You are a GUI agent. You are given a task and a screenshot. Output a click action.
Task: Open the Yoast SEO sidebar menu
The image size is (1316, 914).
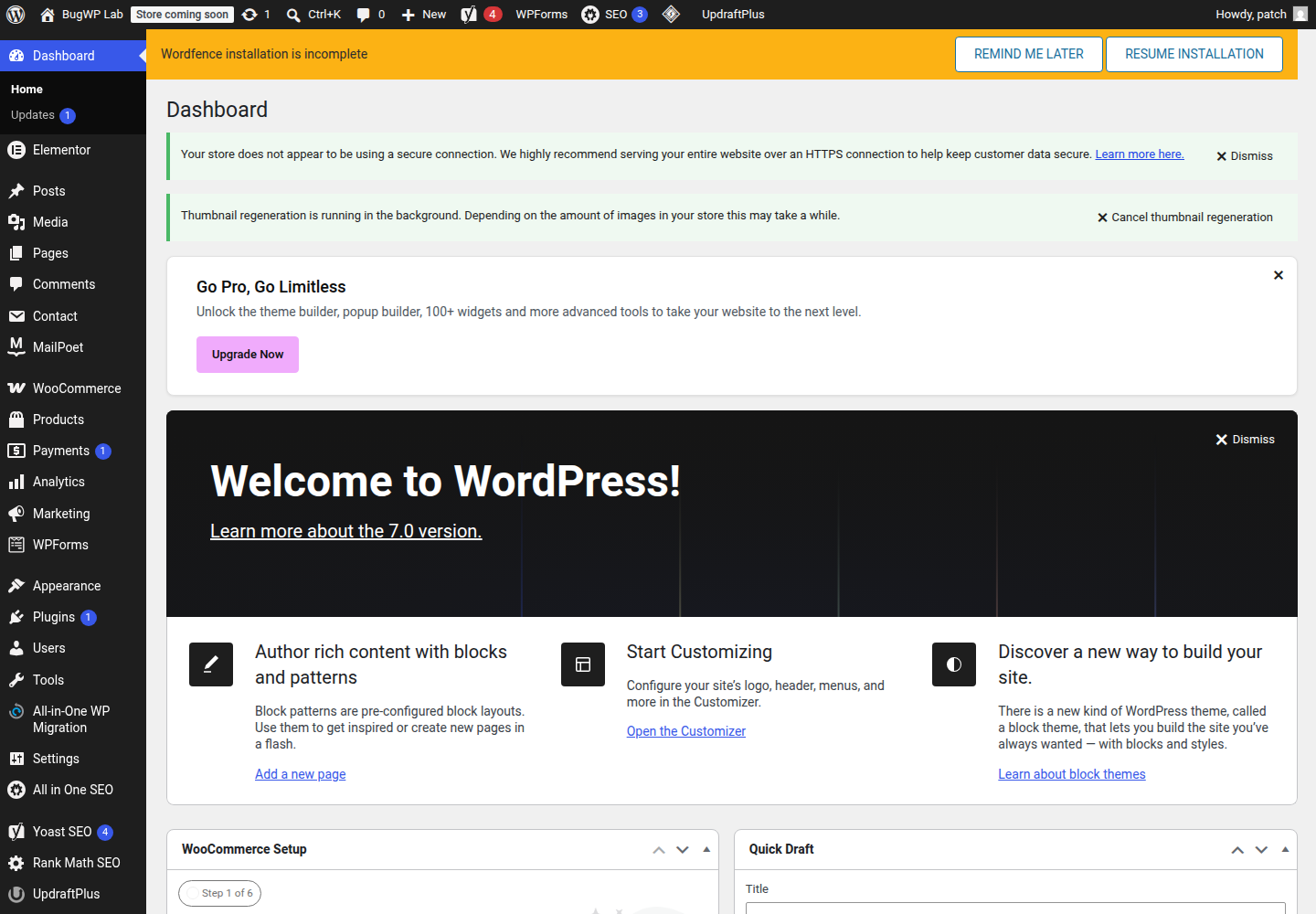(x=73, y=832)
